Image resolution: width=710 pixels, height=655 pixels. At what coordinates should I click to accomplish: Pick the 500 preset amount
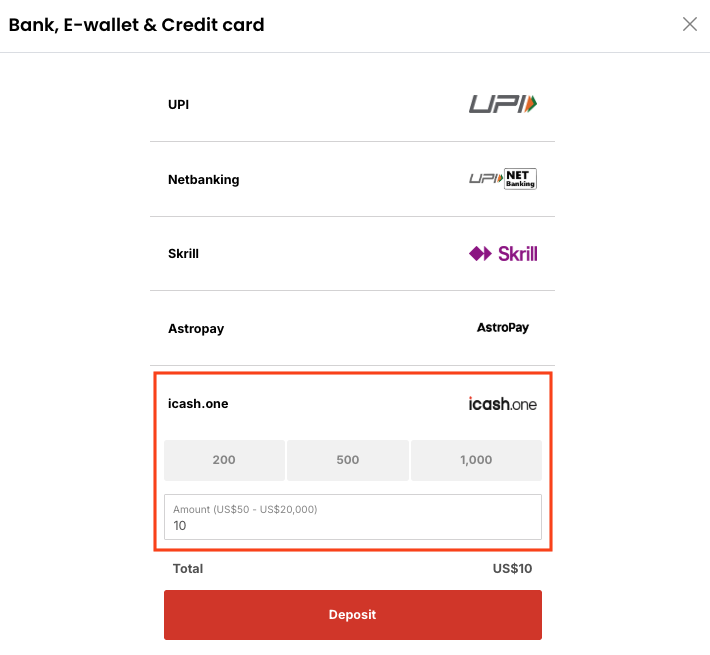coord(348,460)
